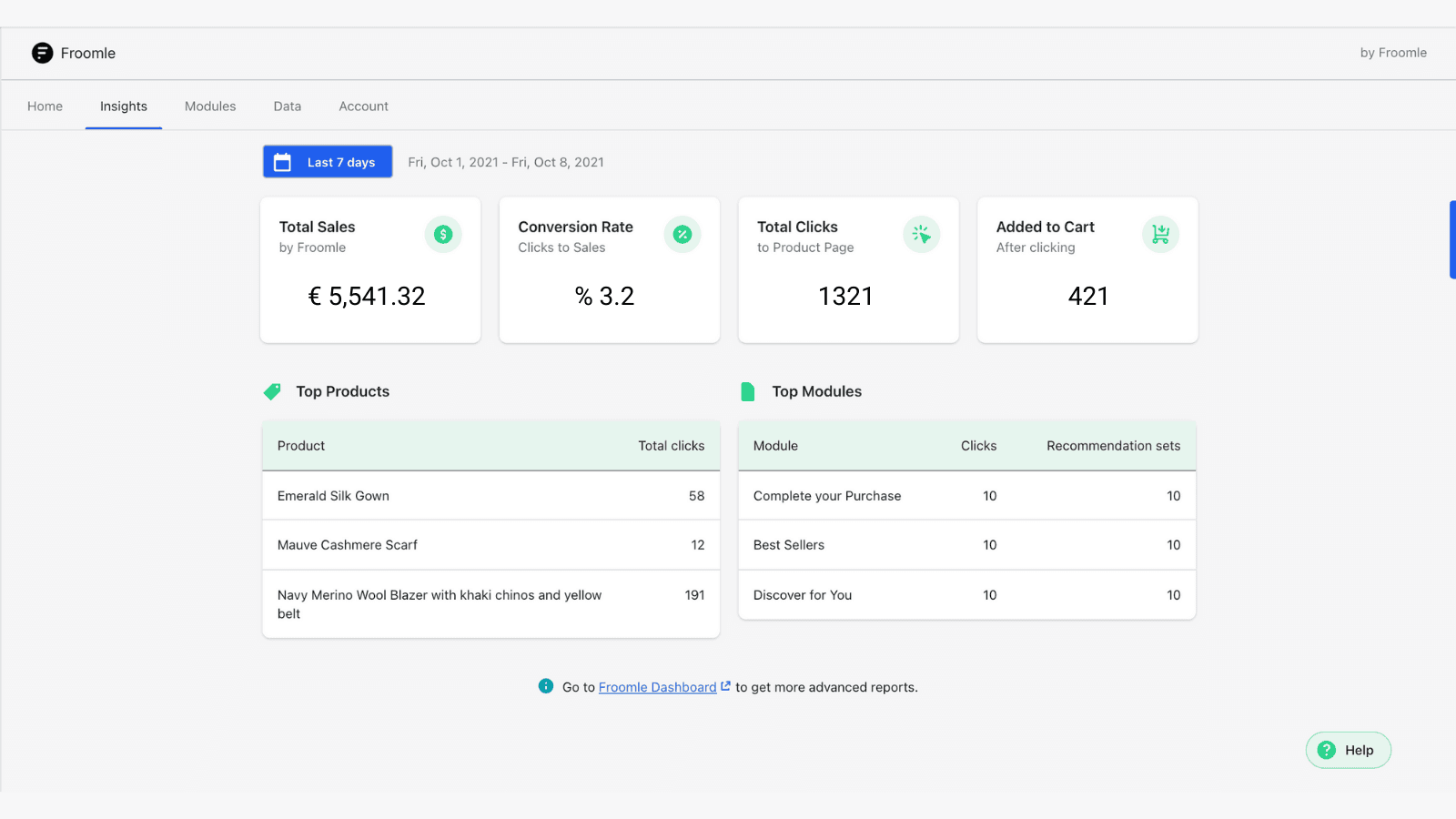Go to the Home tab

[x=45, y=106]
